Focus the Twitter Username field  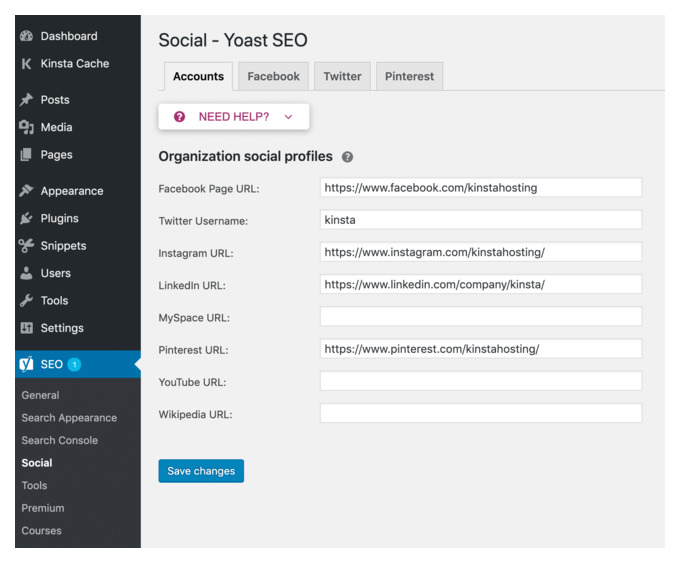pos(481,220)
